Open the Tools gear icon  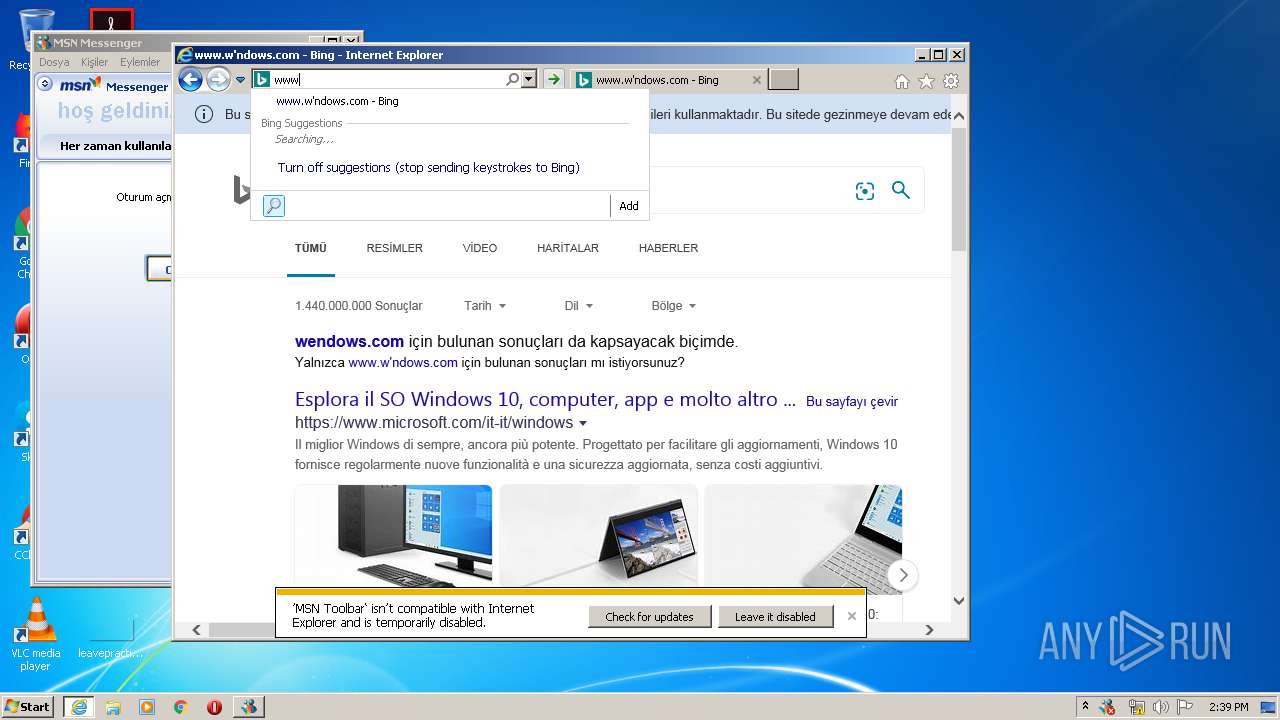(x=951, y=81)
